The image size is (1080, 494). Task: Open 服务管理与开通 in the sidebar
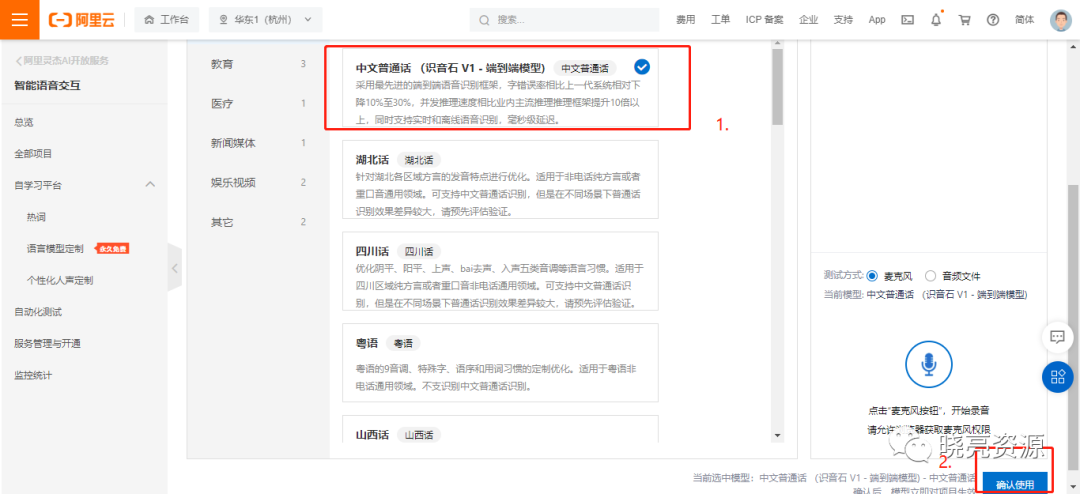[x=48, y=344]
